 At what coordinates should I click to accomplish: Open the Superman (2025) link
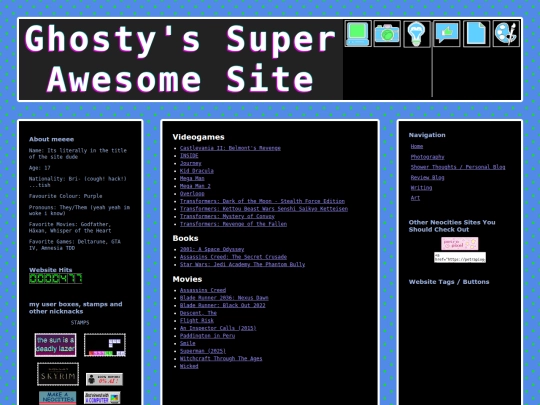(202, 351)
